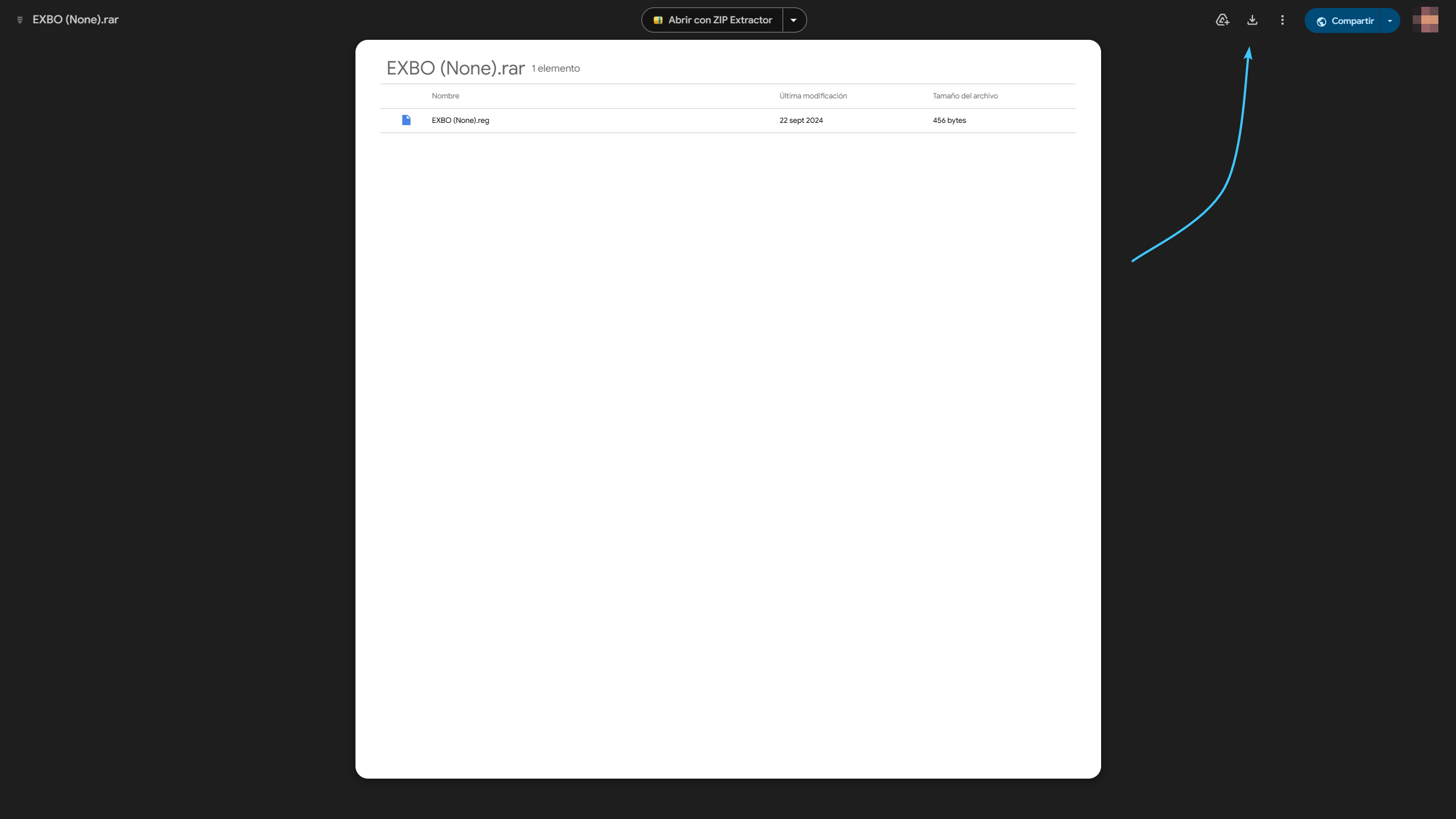
Task: Click the blue file icon beside EXBO (None).reg
Action: coord(406,120)
